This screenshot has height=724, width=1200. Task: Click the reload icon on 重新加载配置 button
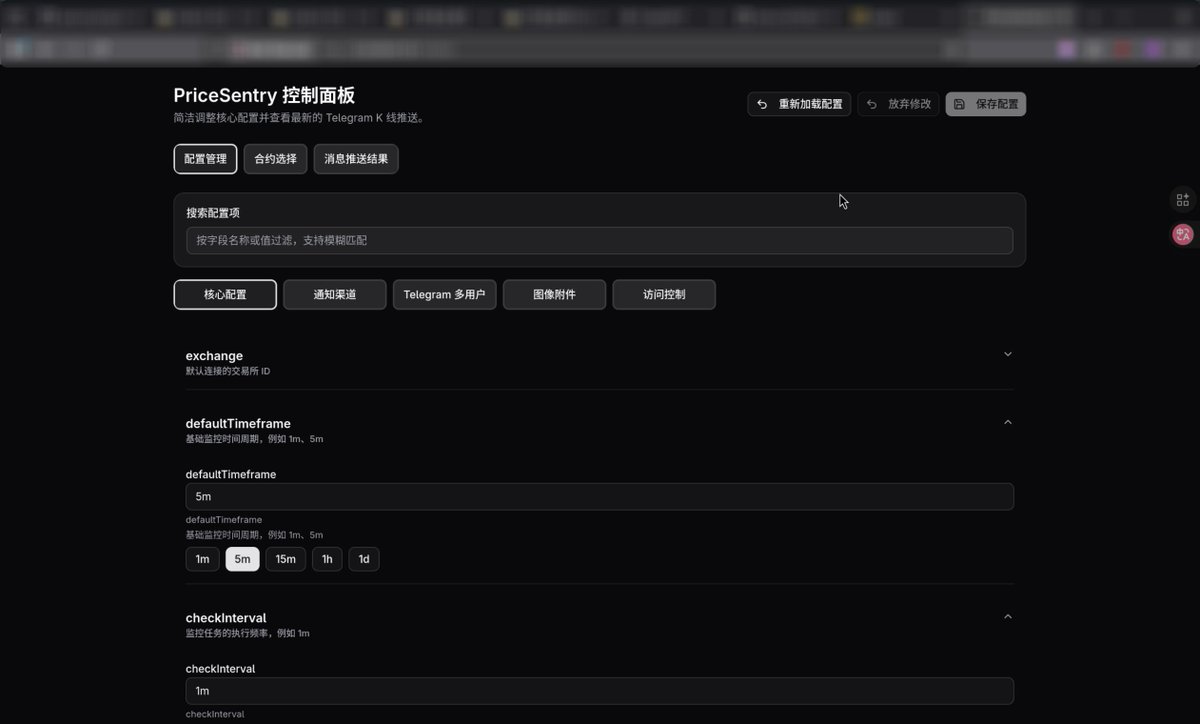tap(763, 104)
